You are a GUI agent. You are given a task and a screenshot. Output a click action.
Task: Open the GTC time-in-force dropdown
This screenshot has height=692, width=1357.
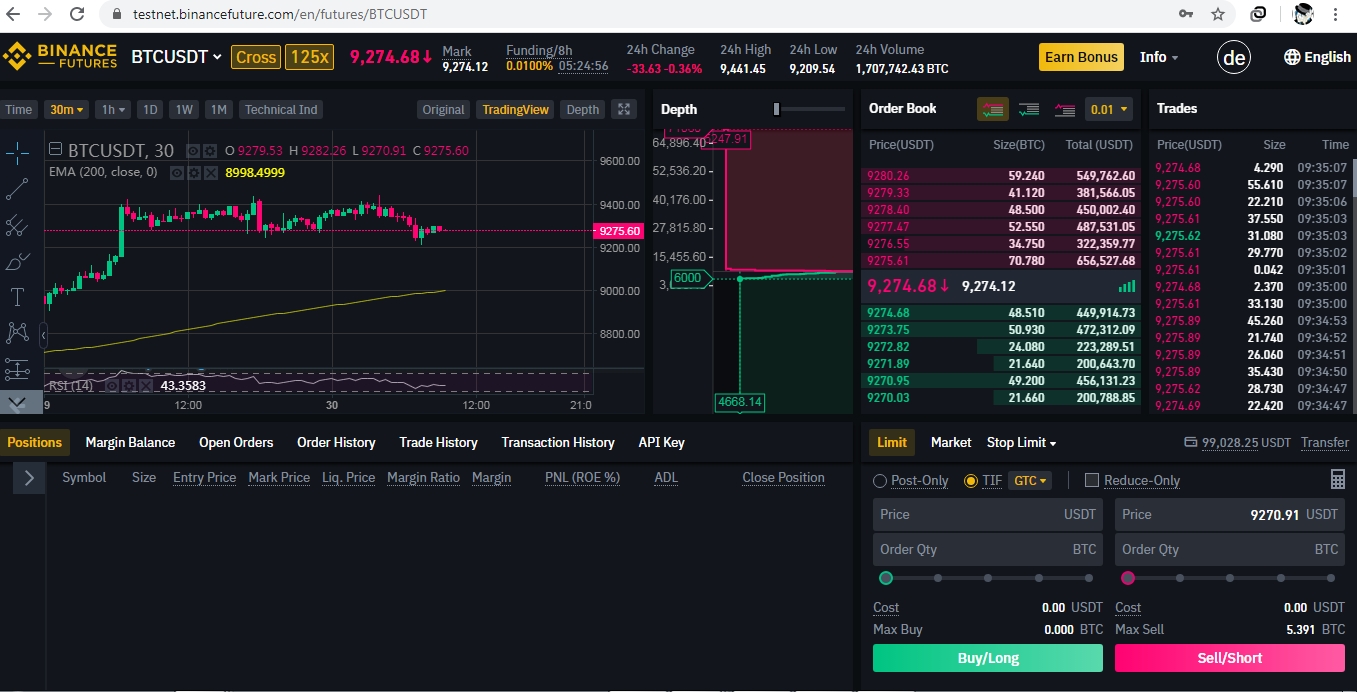[x=1031, y=480]
